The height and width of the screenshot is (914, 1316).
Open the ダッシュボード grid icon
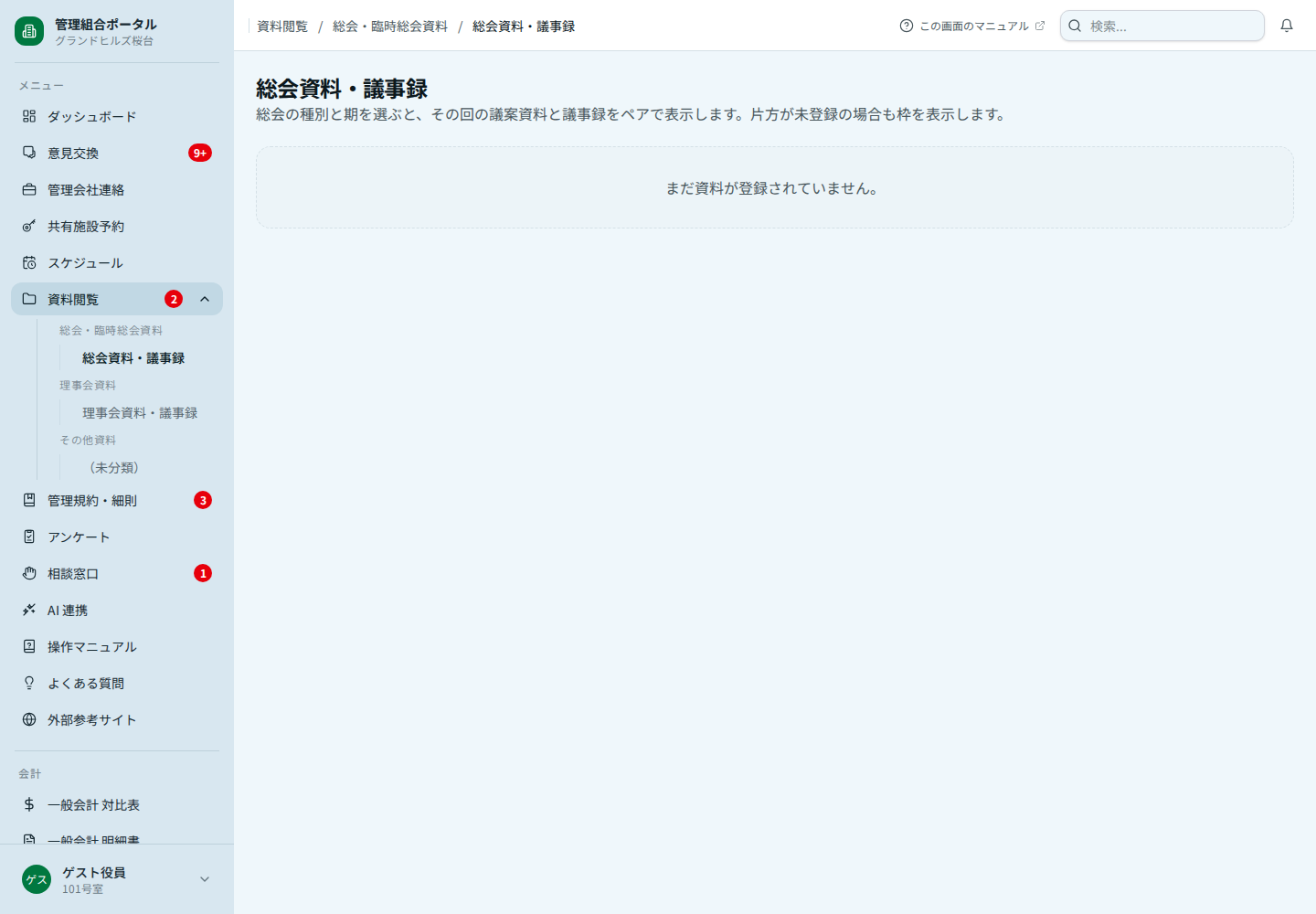(29, 116)
